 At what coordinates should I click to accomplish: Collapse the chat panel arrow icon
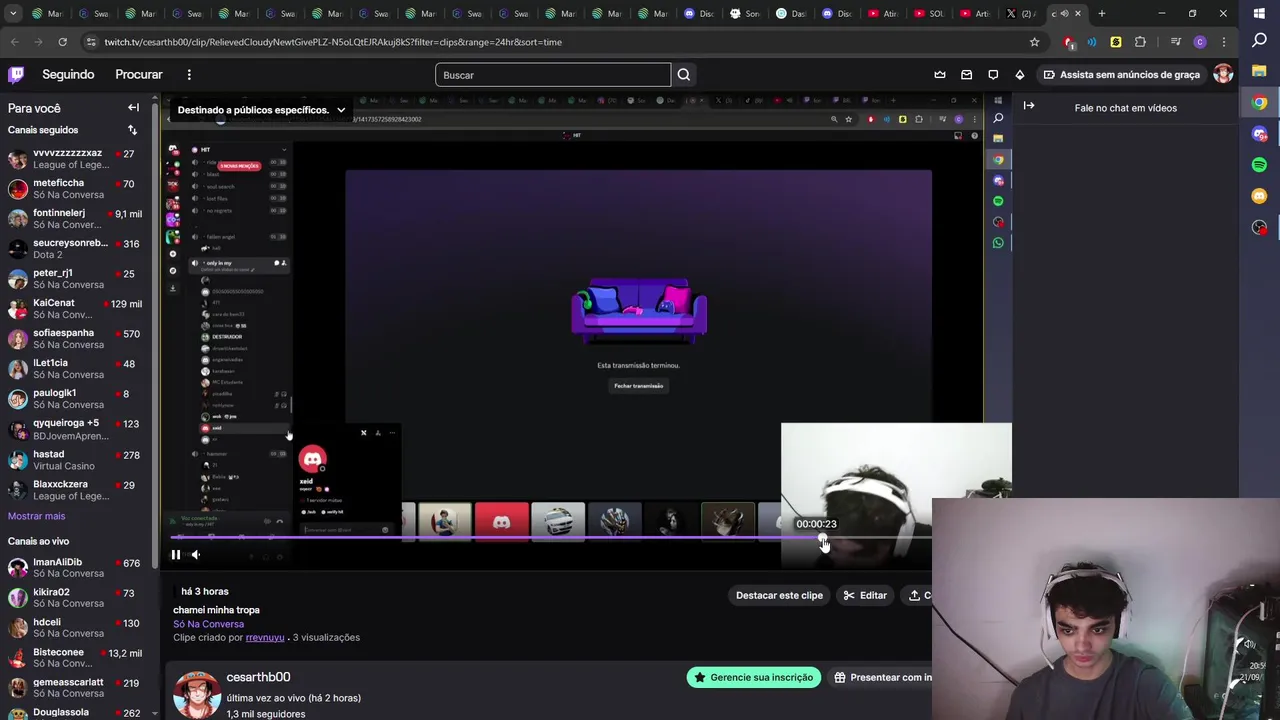[x=1029, y=106]
